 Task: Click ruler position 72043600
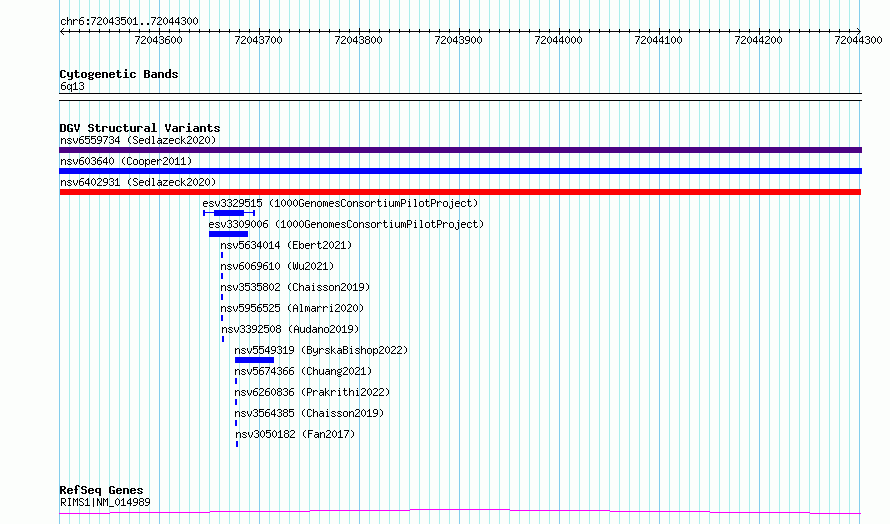tap(158, 40)
